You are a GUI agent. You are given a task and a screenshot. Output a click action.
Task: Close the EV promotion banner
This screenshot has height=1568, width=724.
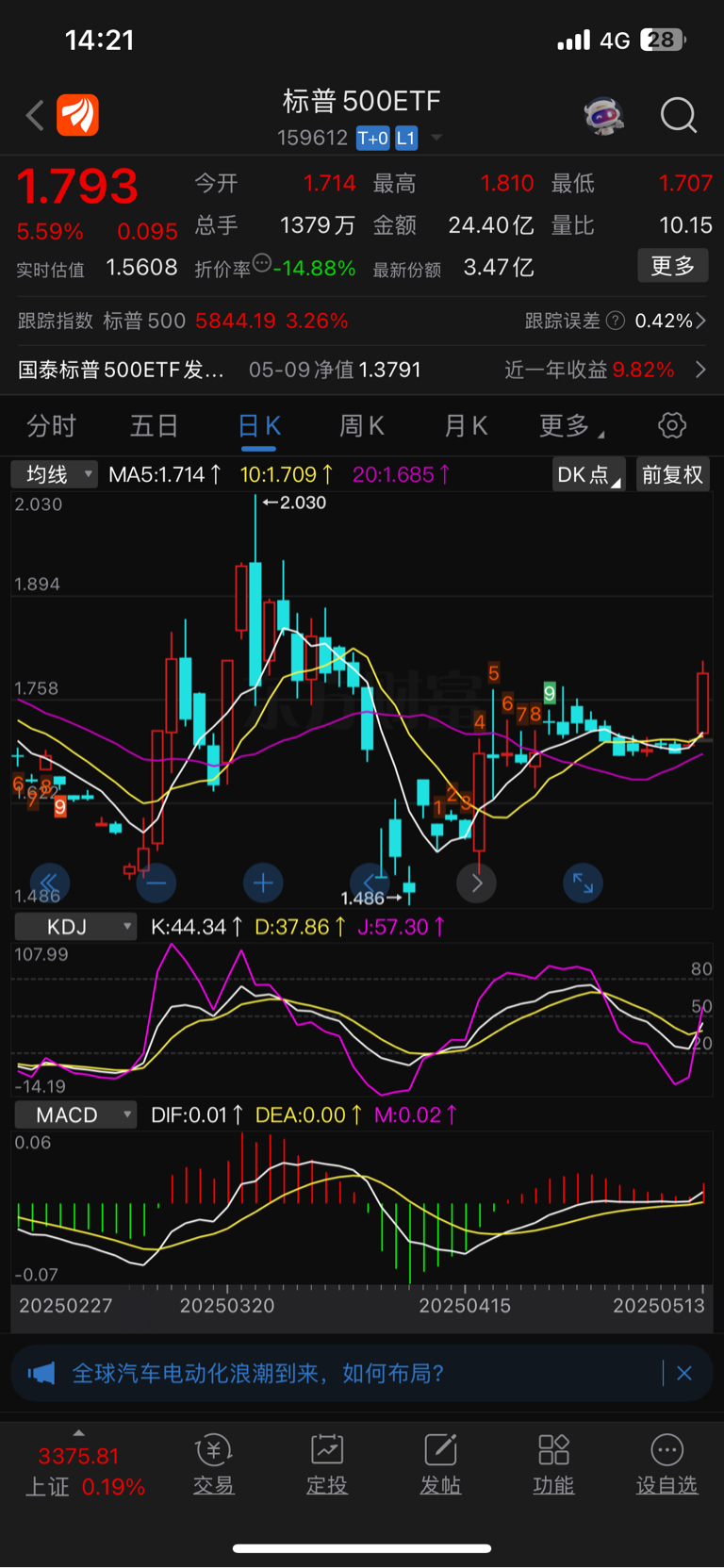pos(684,1373)
